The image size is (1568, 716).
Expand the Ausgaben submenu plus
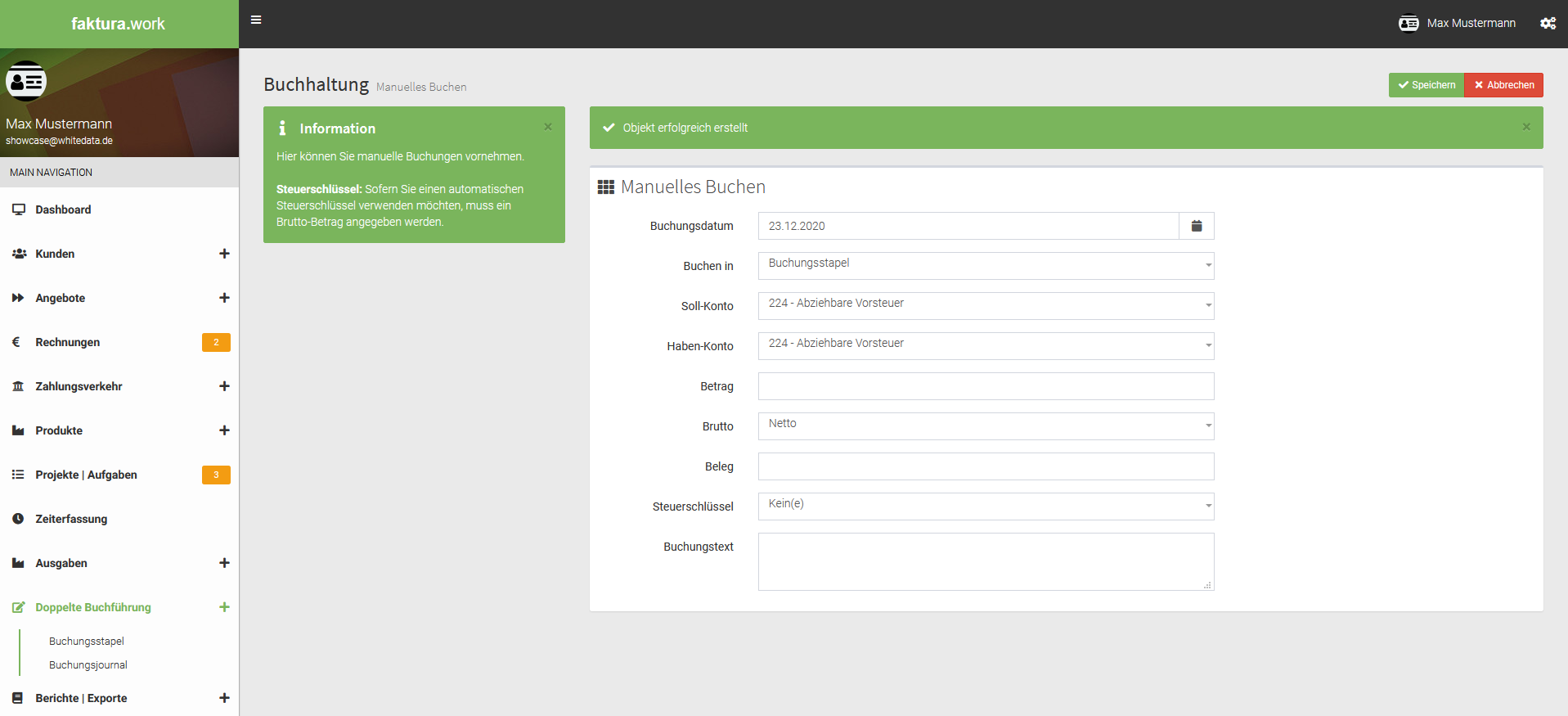(x=224, y=563)
